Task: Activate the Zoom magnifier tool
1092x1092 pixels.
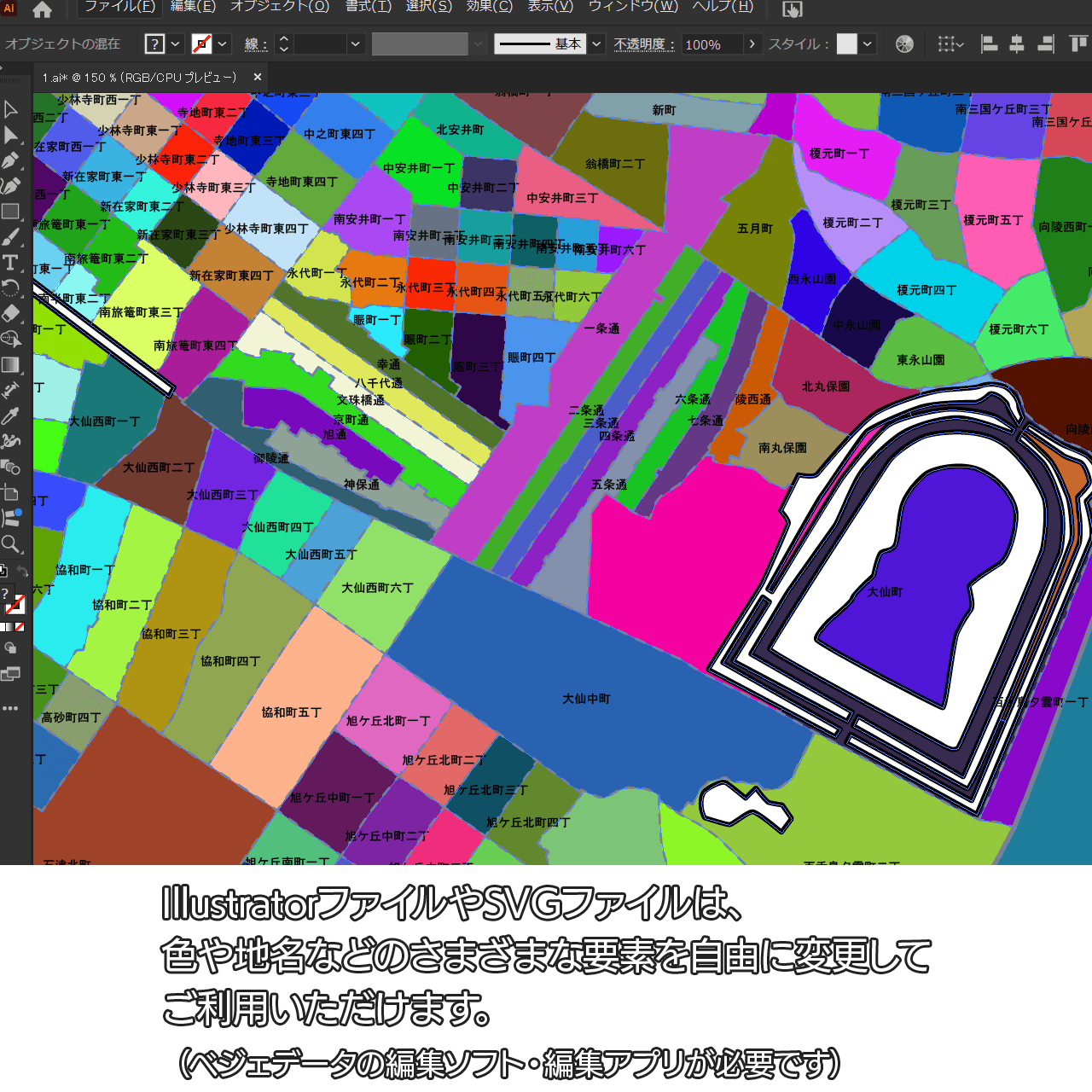Action: [x=10, y=543]
